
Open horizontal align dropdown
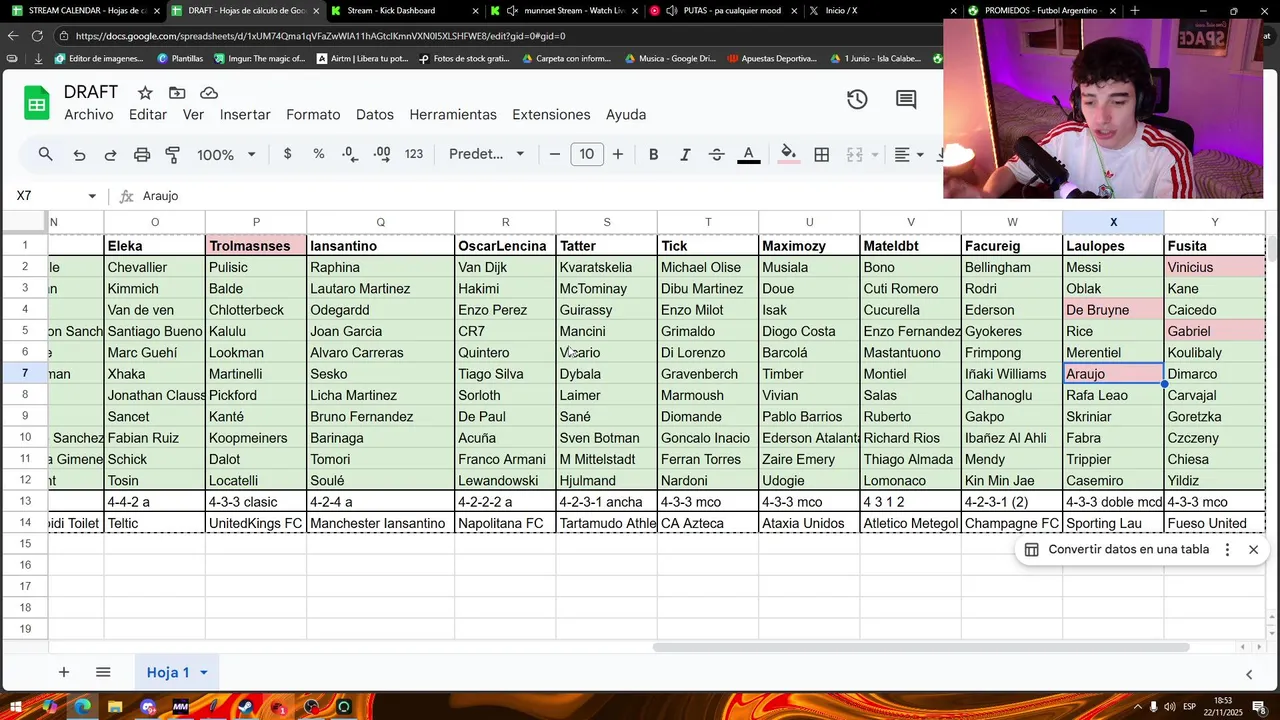pyautogui.click(x=909, y=154)
